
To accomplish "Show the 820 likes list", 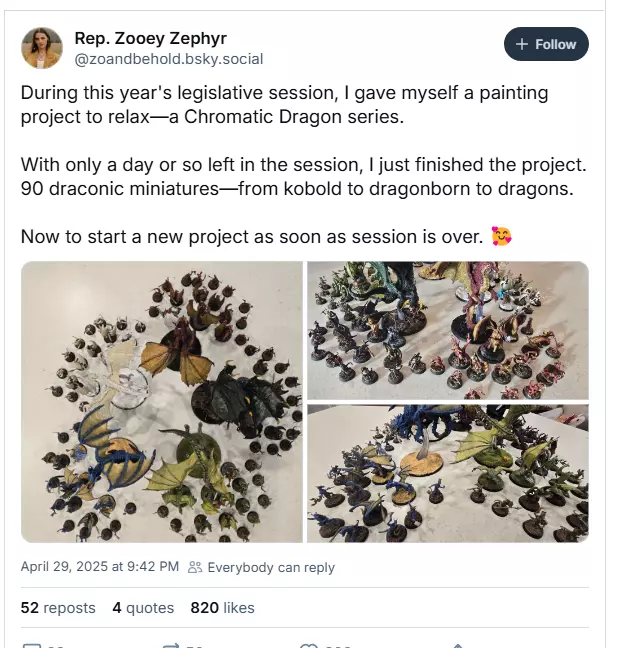I will pyautogui.click(x=222, y=608).
